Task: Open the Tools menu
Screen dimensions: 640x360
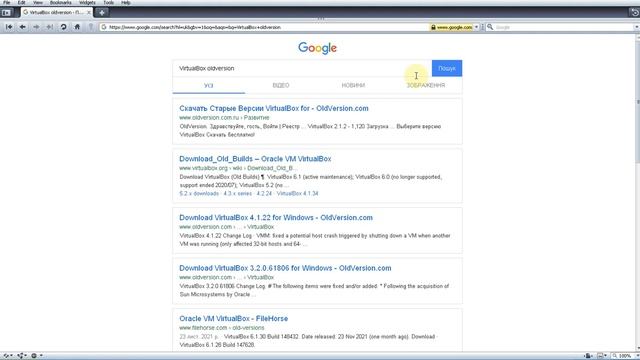Action: point(109,2)
